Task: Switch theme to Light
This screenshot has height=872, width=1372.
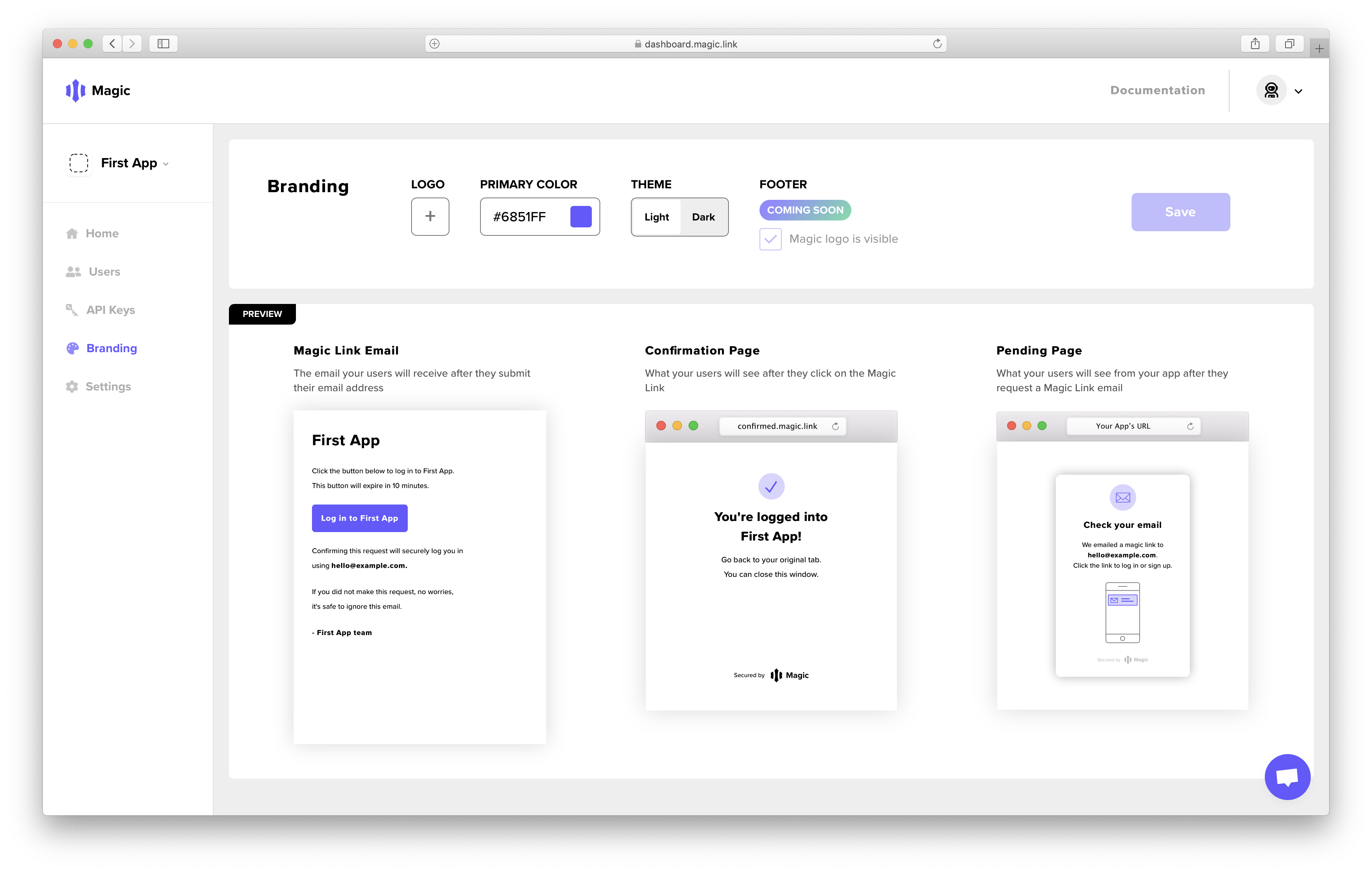Action: pyautogui.click(x=657, y=217)
